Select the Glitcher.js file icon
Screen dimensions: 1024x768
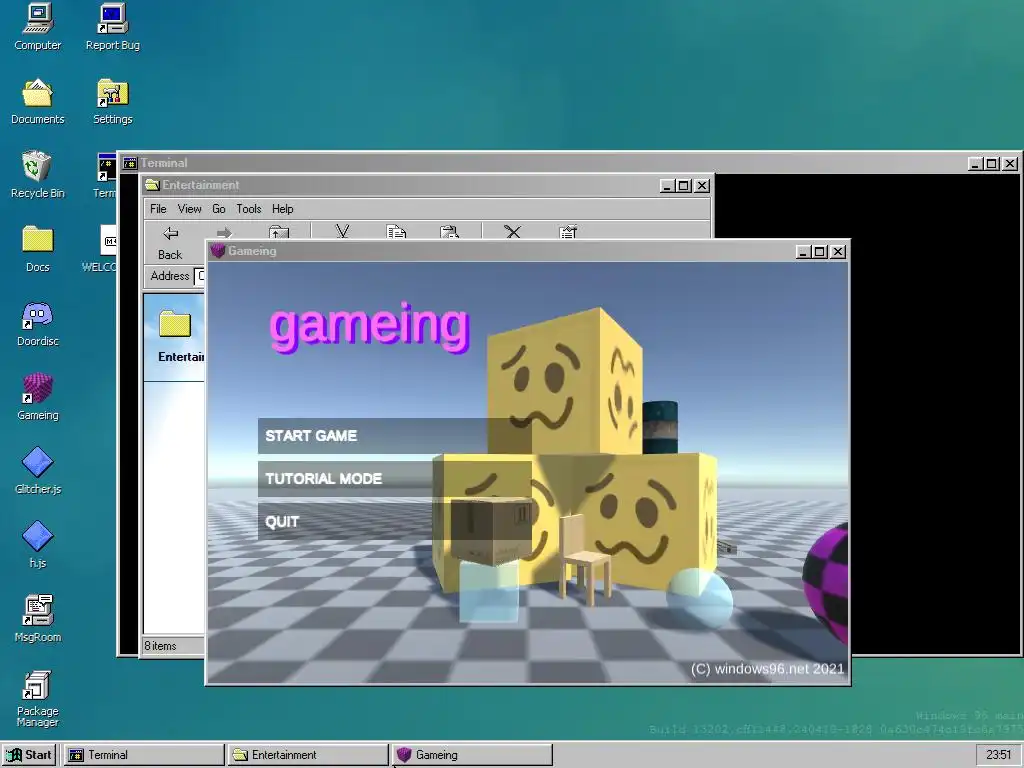37,471
